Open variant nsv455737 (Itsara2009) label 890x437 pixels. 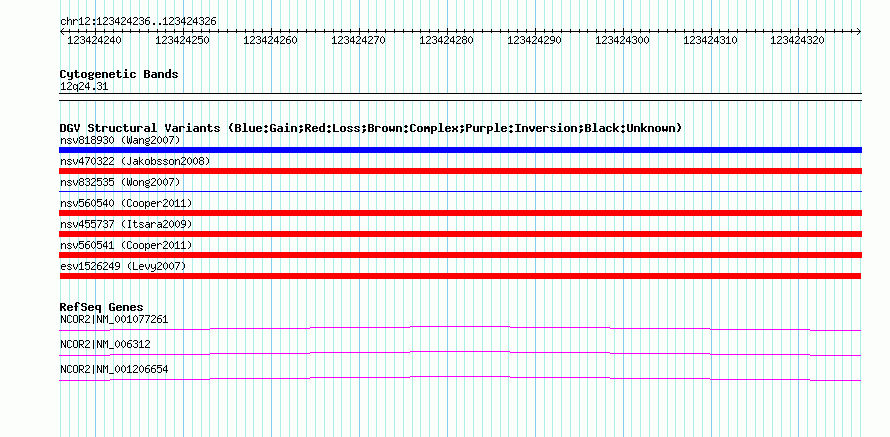coord(126,224)
